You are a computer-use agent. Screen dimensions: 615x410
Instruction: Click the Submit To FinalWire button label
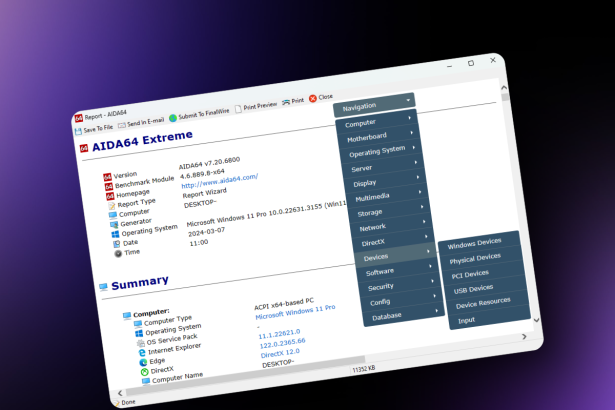tap(204, 114)
